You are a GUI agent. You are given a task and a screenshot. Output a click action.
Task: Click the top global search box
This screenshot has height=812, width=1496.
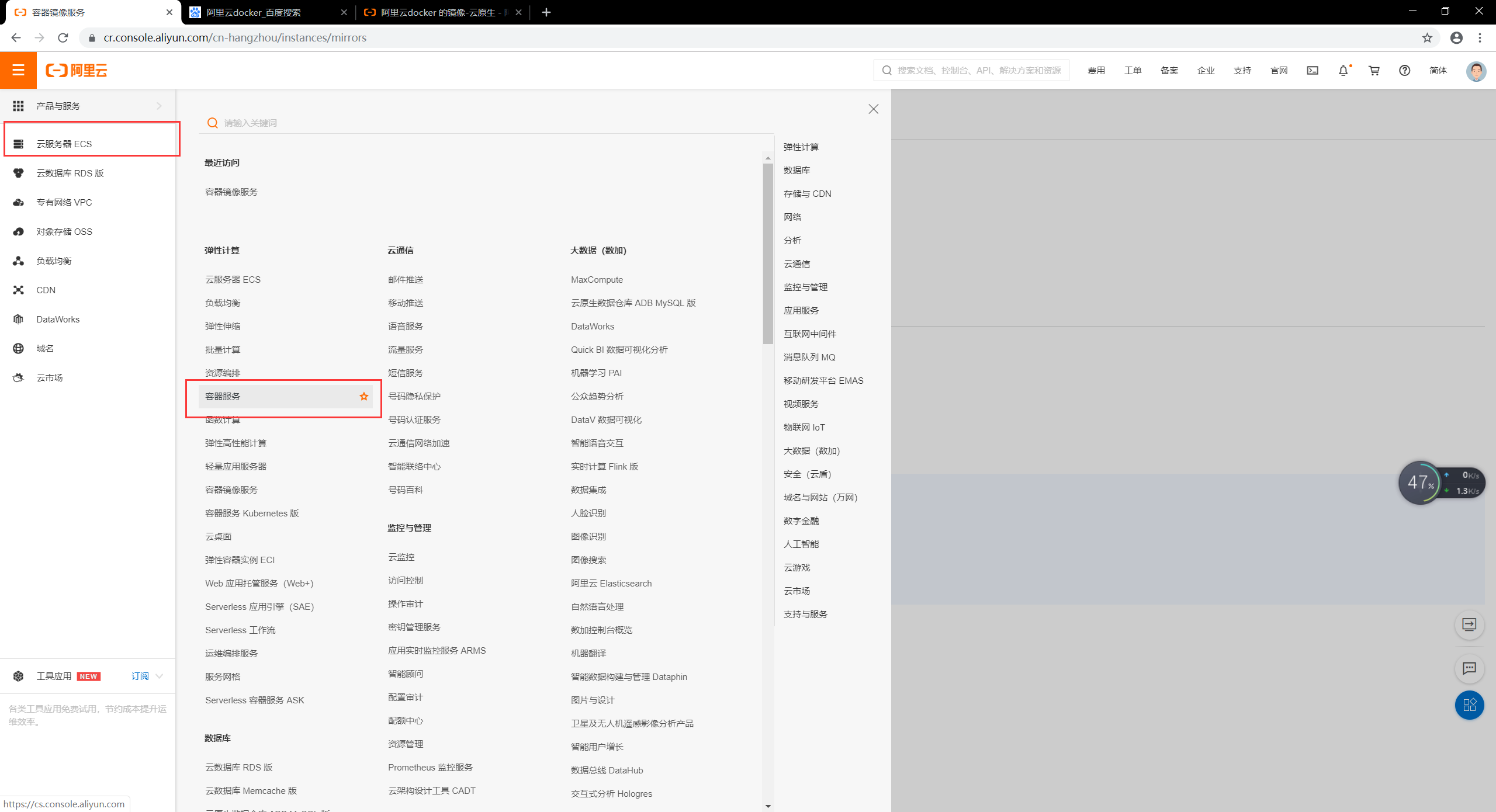(x=971, y=71)
